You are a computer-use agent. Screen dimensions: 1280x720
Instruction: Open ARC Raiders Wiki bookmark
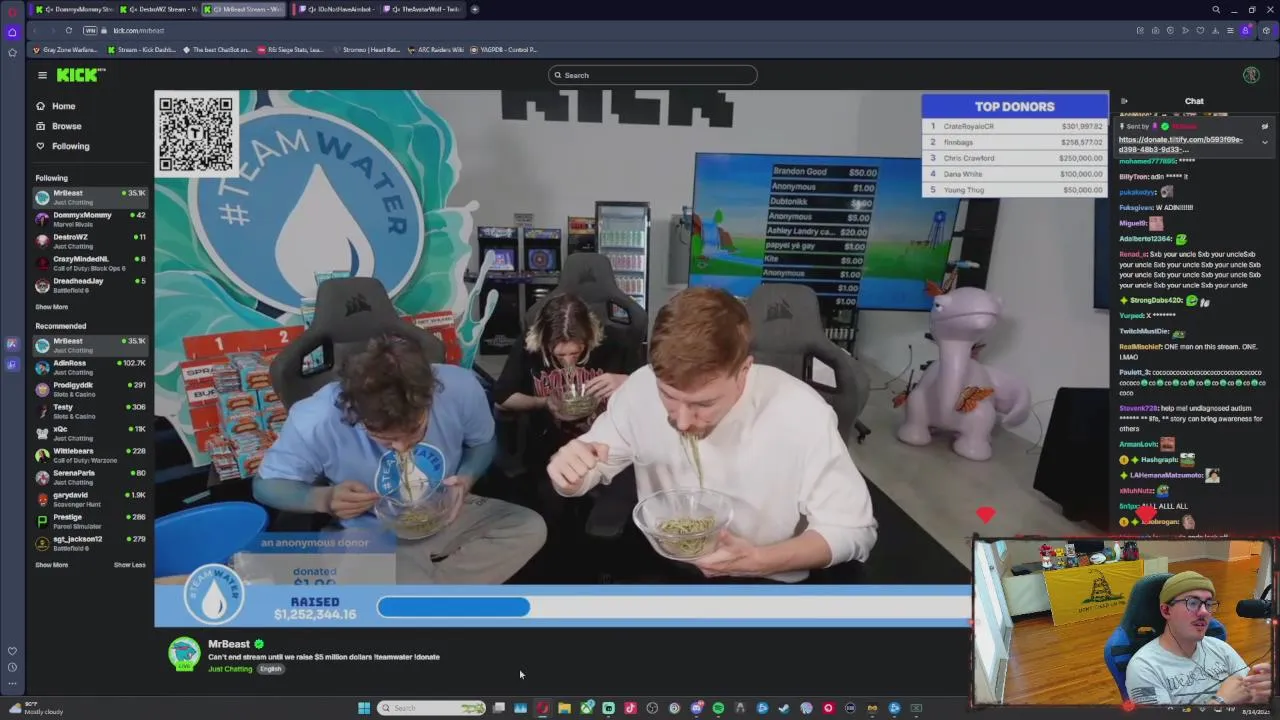[x=435, y=49]
